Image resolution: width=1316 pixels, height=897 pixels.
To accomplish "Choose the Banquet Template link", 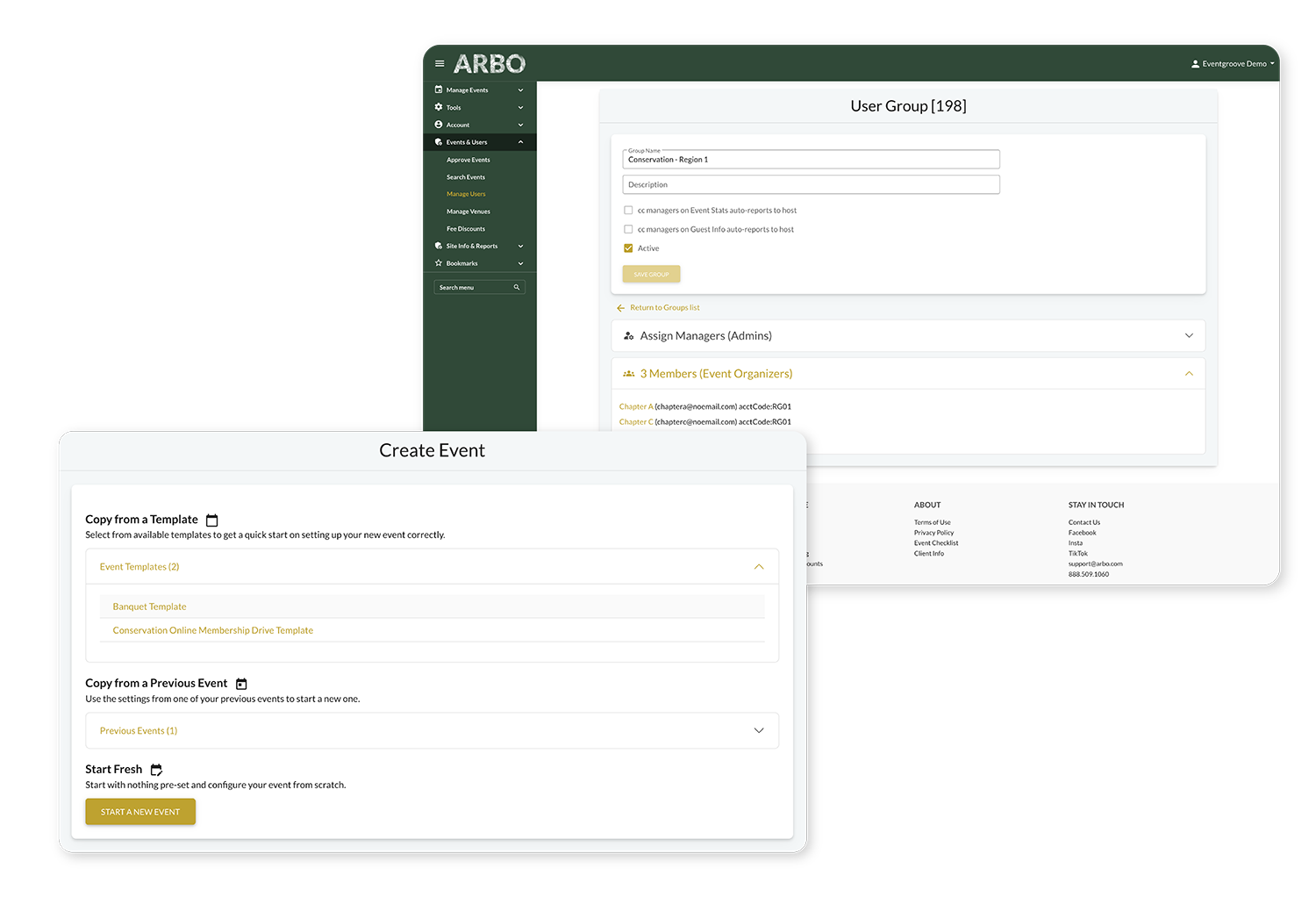I will (x=149, y=607).
